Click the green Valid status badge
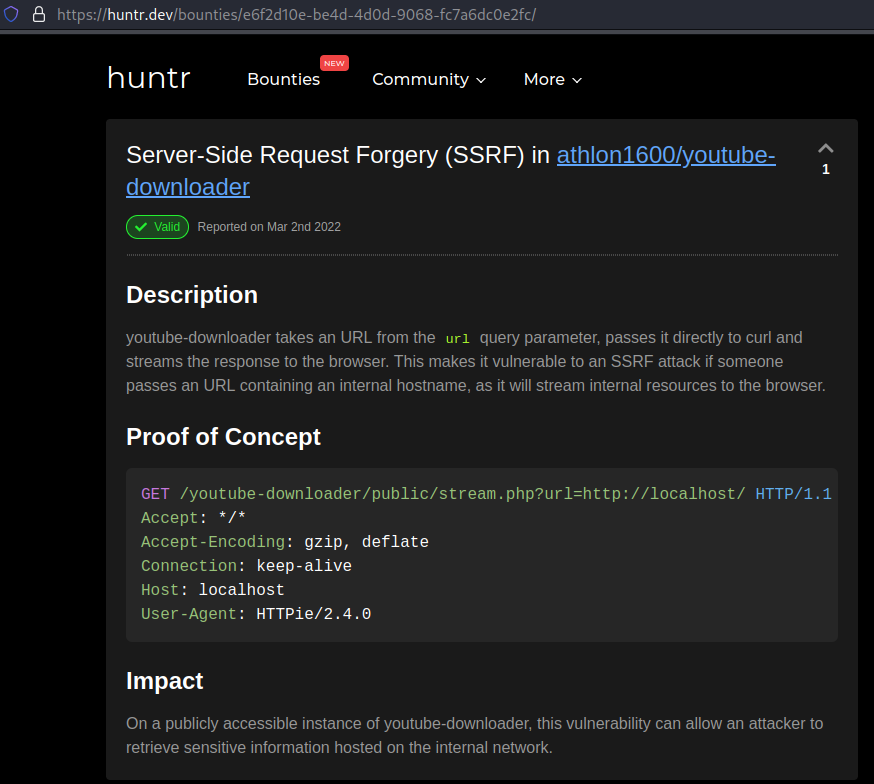Image resolution: width=874 pixels, height=784 pixels. pyautogui.click(x=157, y=227)
